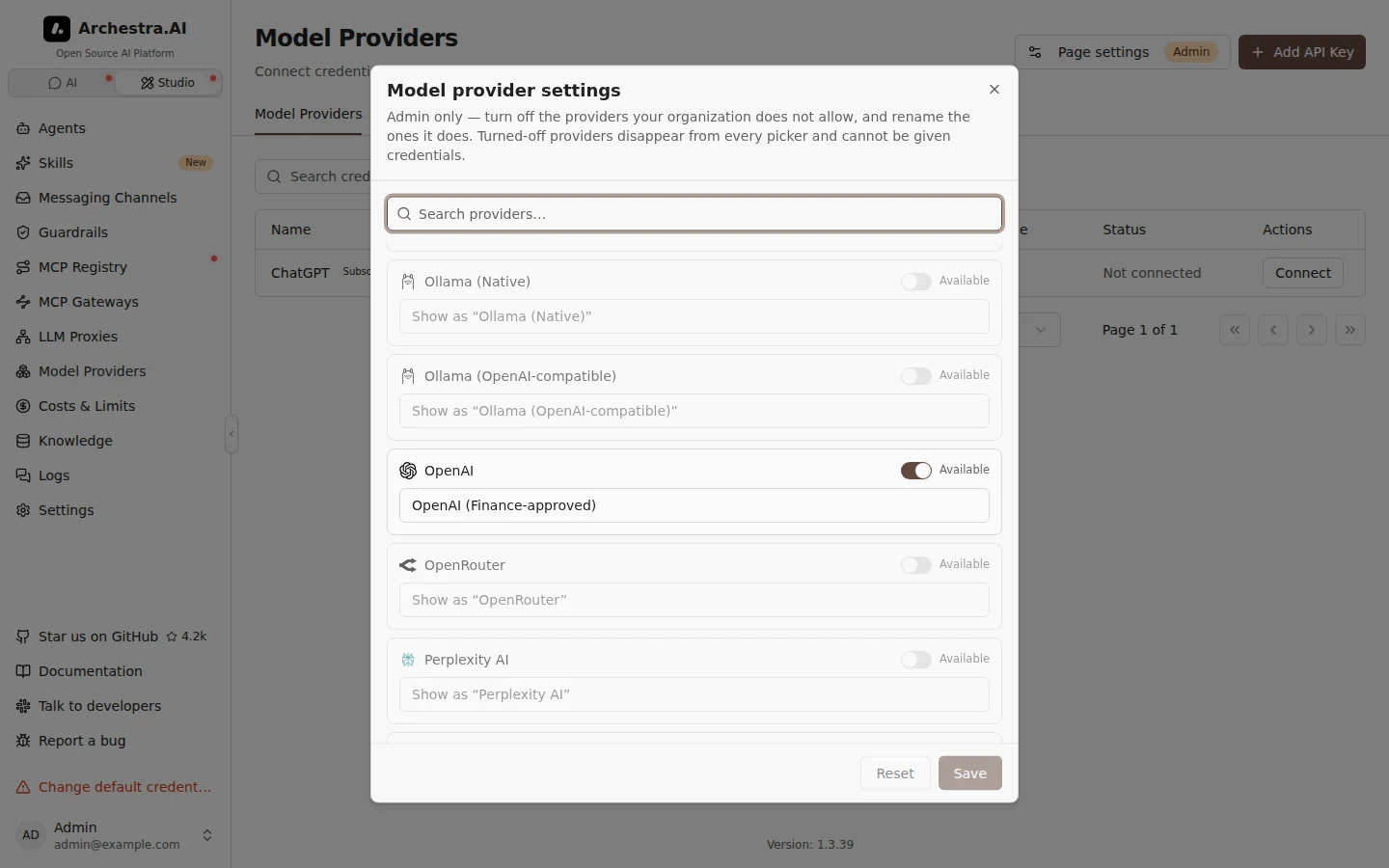Edit the OpenAI (Finance-approved) name field

click(694, 505)
